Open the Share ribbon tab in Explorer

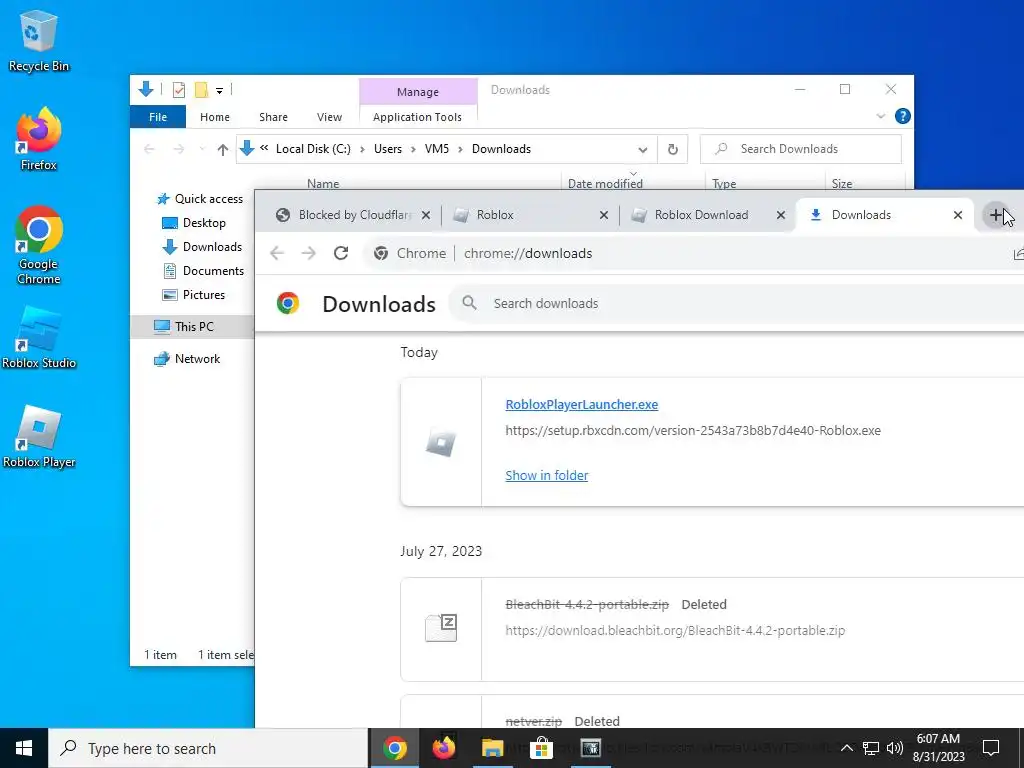(273, 117)
